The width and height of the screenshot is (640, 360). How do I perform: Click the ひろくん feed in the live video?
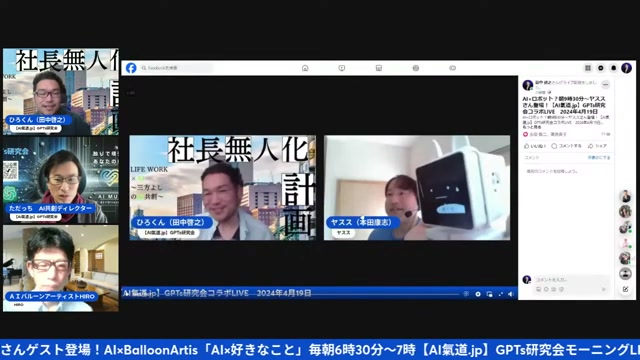point(222,188)
